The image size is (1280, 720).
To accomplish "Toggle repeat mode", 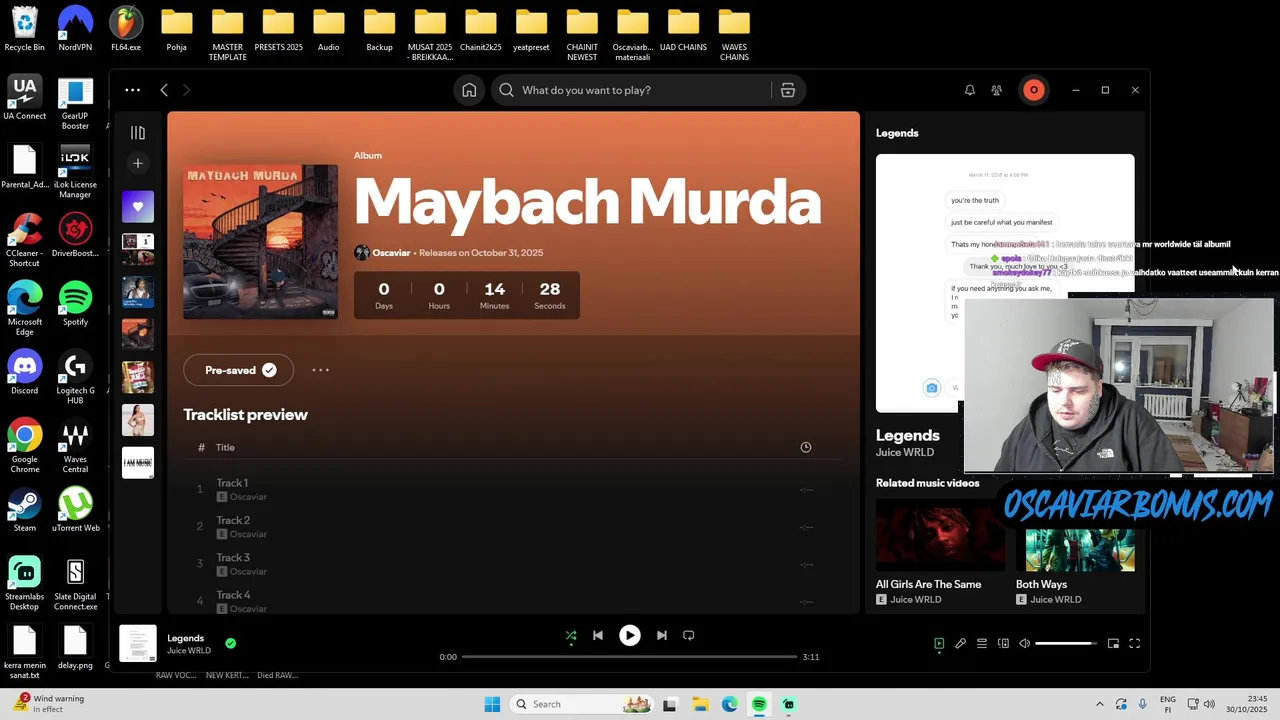I will pyautogui.click(x=688, y=635).
